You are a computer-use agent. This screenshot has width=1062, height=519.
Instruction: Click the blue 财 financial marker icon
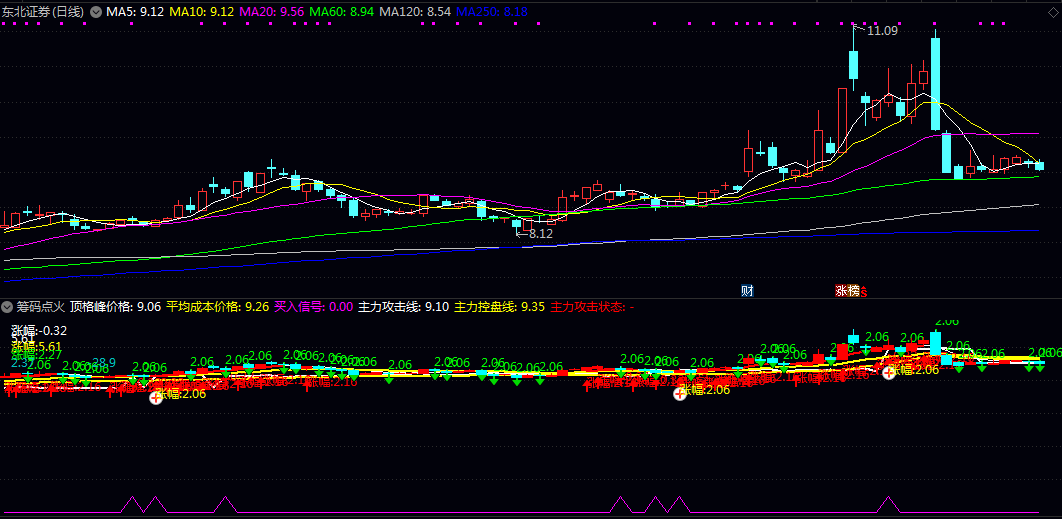pyautogui.click(x=746, y=291)
